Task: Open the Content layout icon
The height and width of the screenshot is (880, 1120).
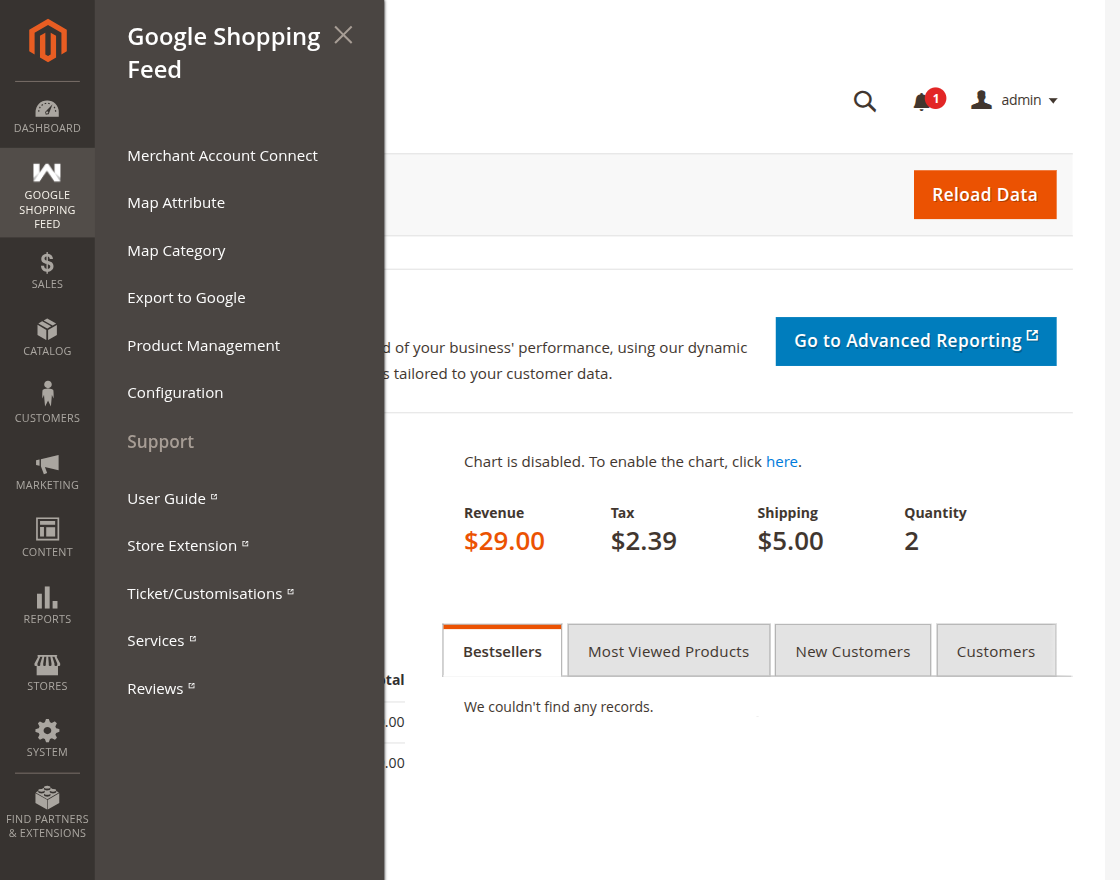Action: 47,529
